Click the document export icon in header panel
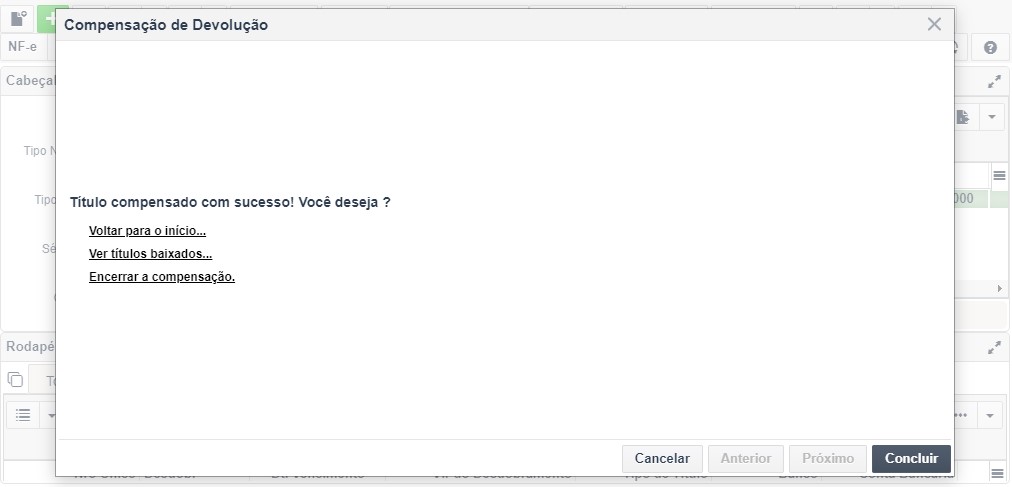The height and width of the screenshot is (487, 1012). [962, 117]
